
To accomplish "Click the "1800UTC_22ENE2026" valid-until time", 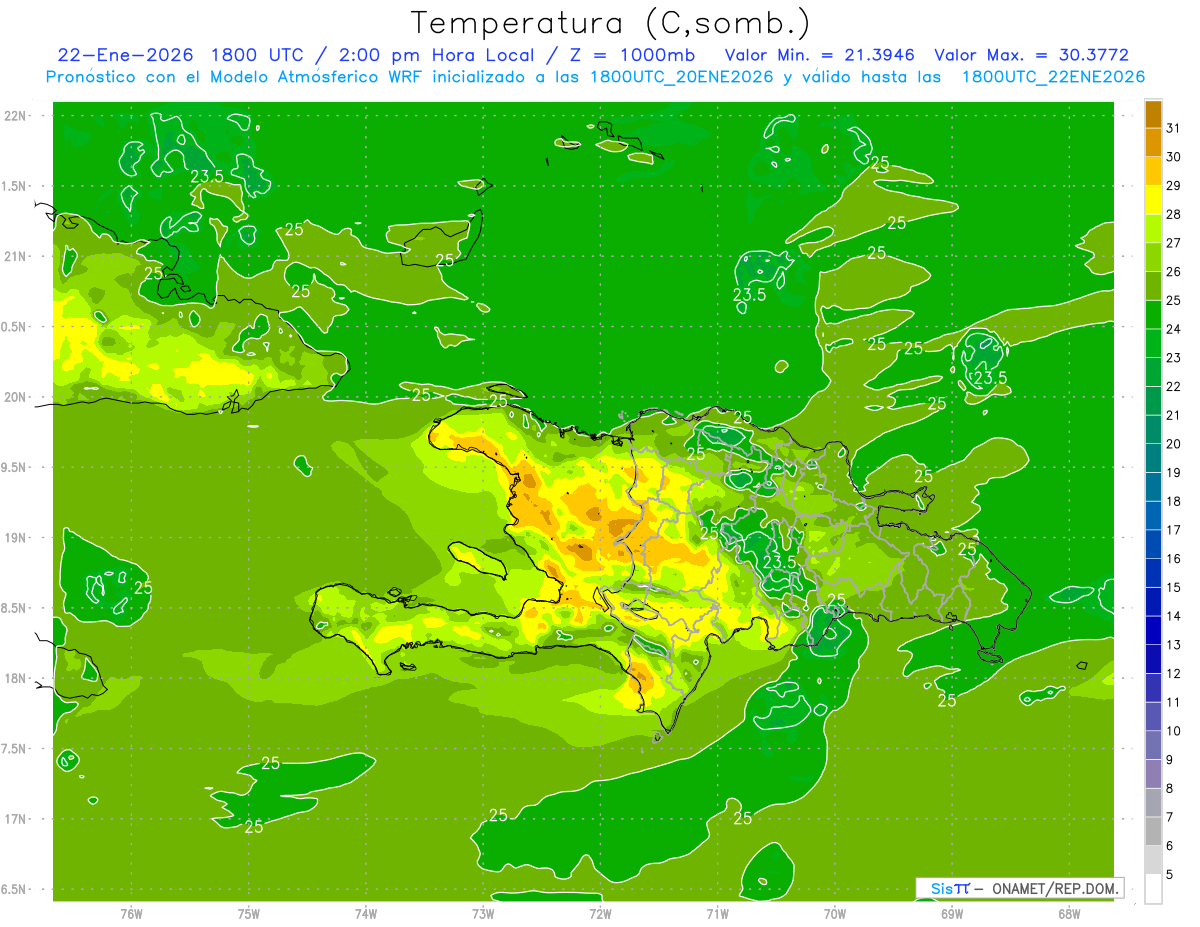I will coord(1052,77).
